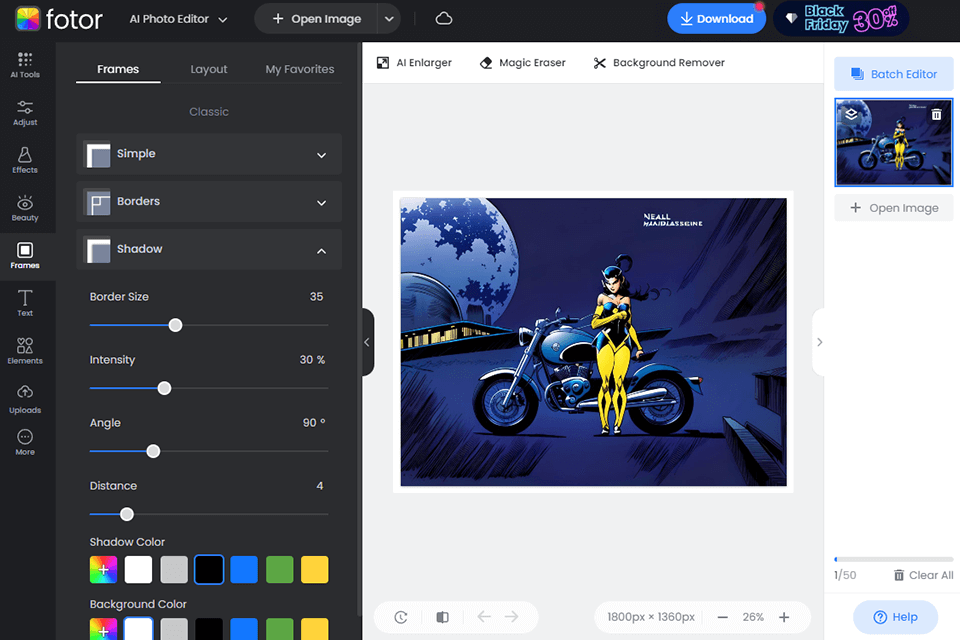Choose black shadow color swatch
The height and width of the screenshot is (640, 960).
(209, 570)
